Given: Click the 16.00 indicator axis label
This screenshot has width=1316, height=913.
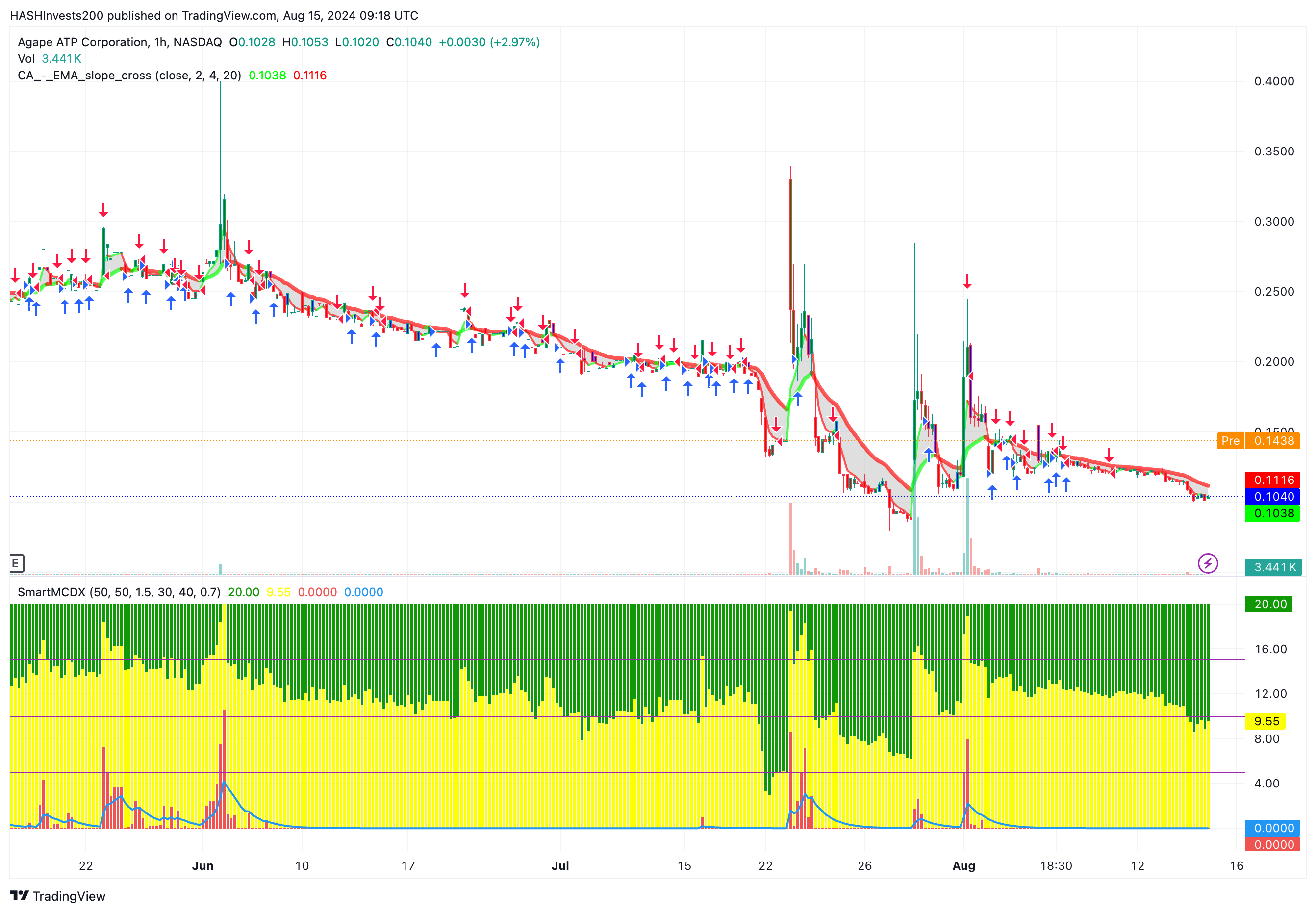Looking at the screenshot, I should coord(1270,649).
